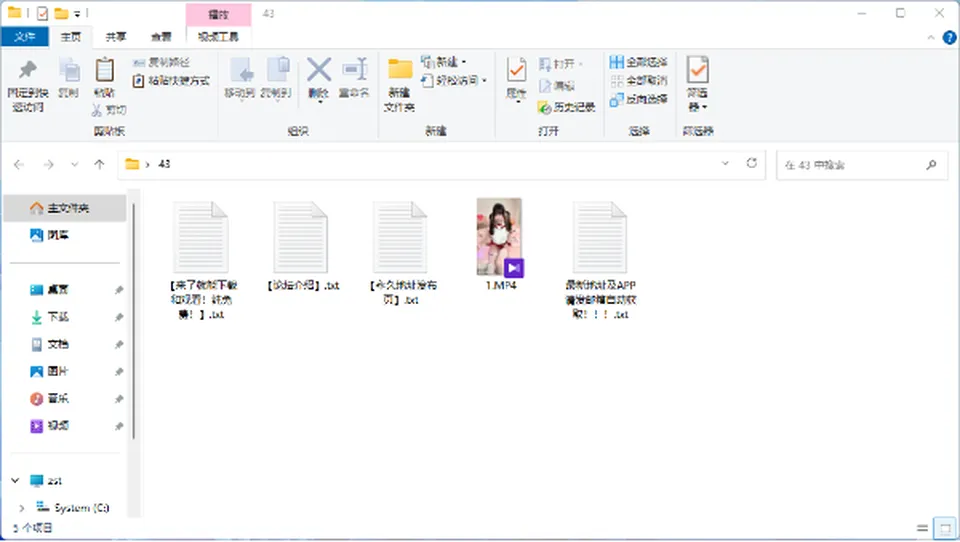
Task: Expand the address bar history dropdown
Action: point(726,163)
